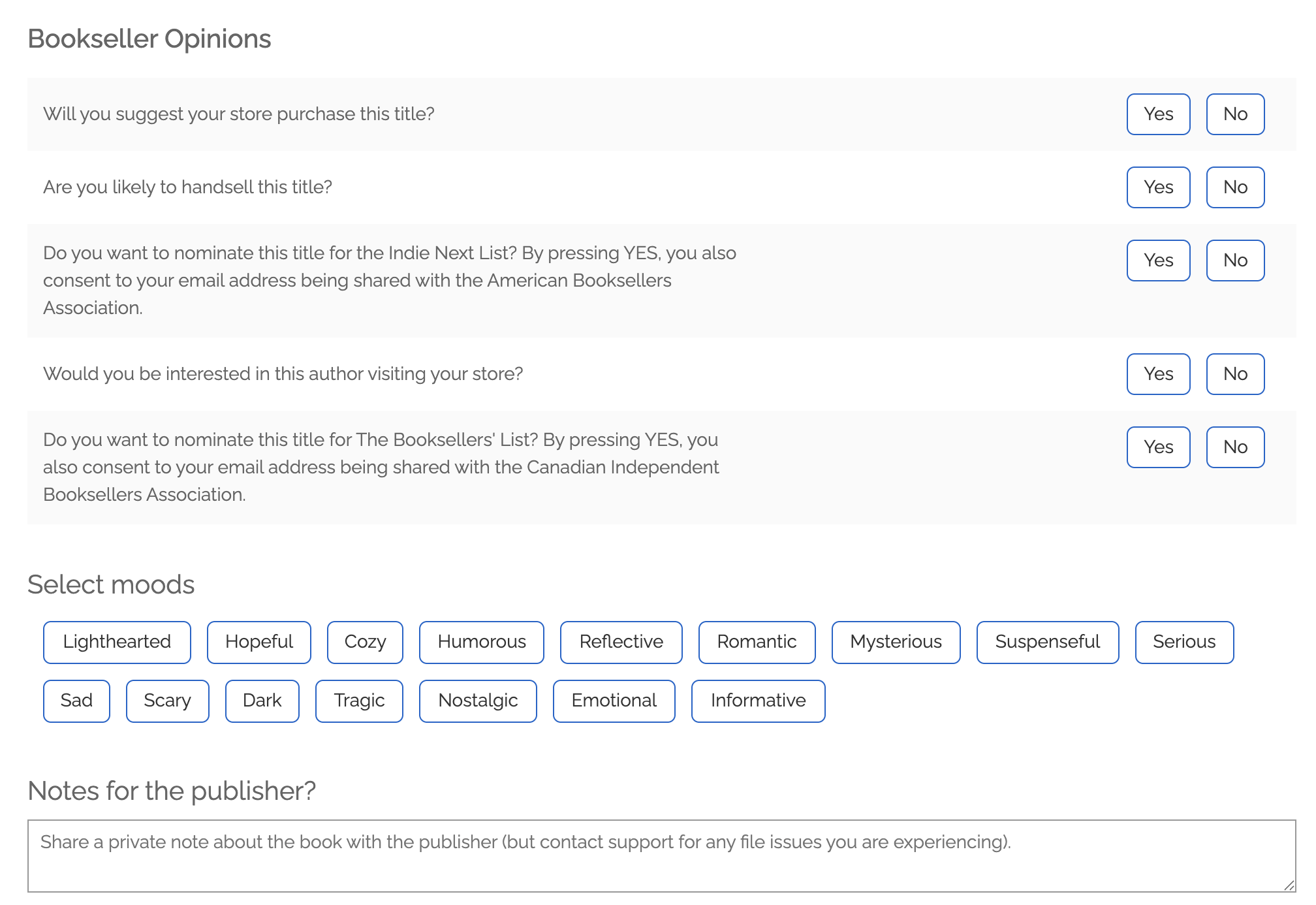Choose No for likely to handsell
This screenshot has width=1316, height=905.
coord(1235,187)
